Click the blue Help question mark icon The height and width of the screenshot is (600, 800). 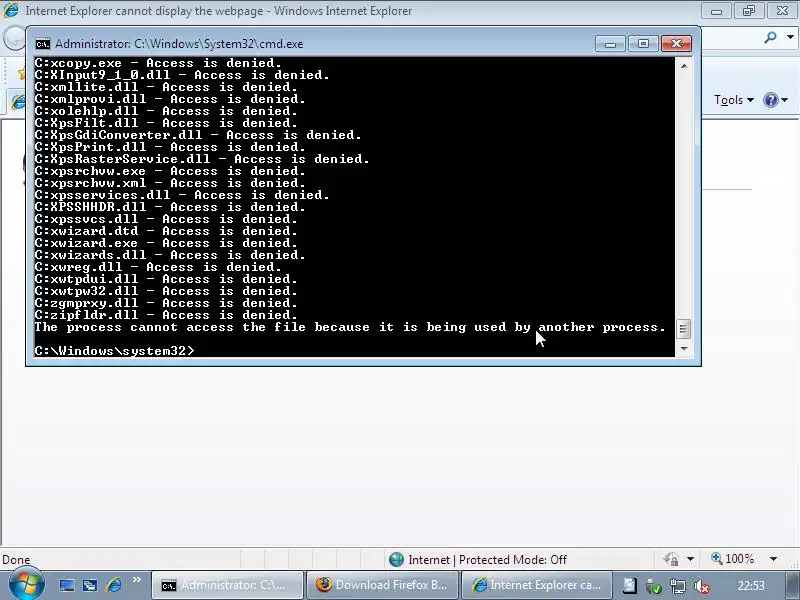point(770,100)
